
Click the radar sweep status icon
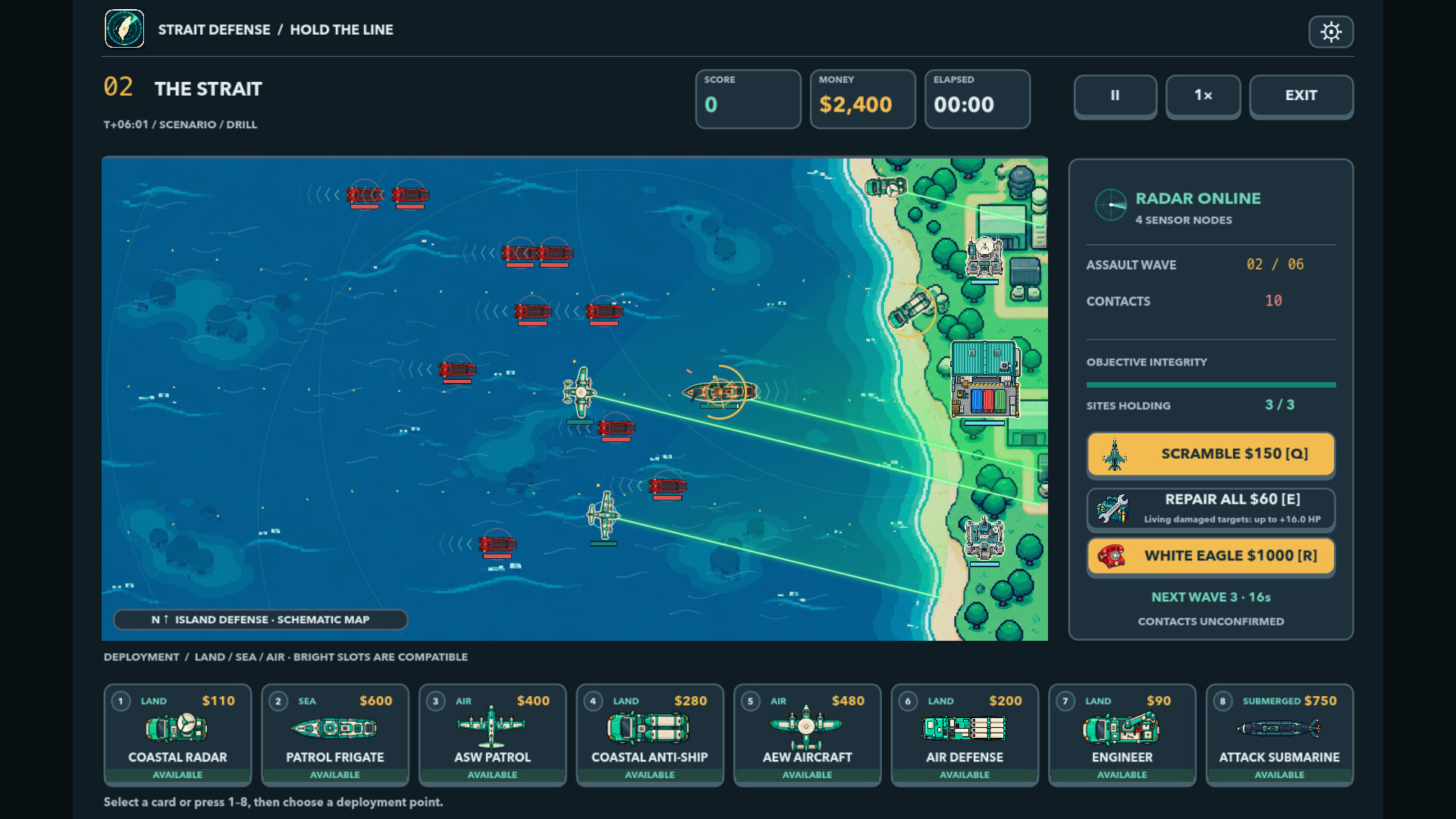coord(1110,205)
